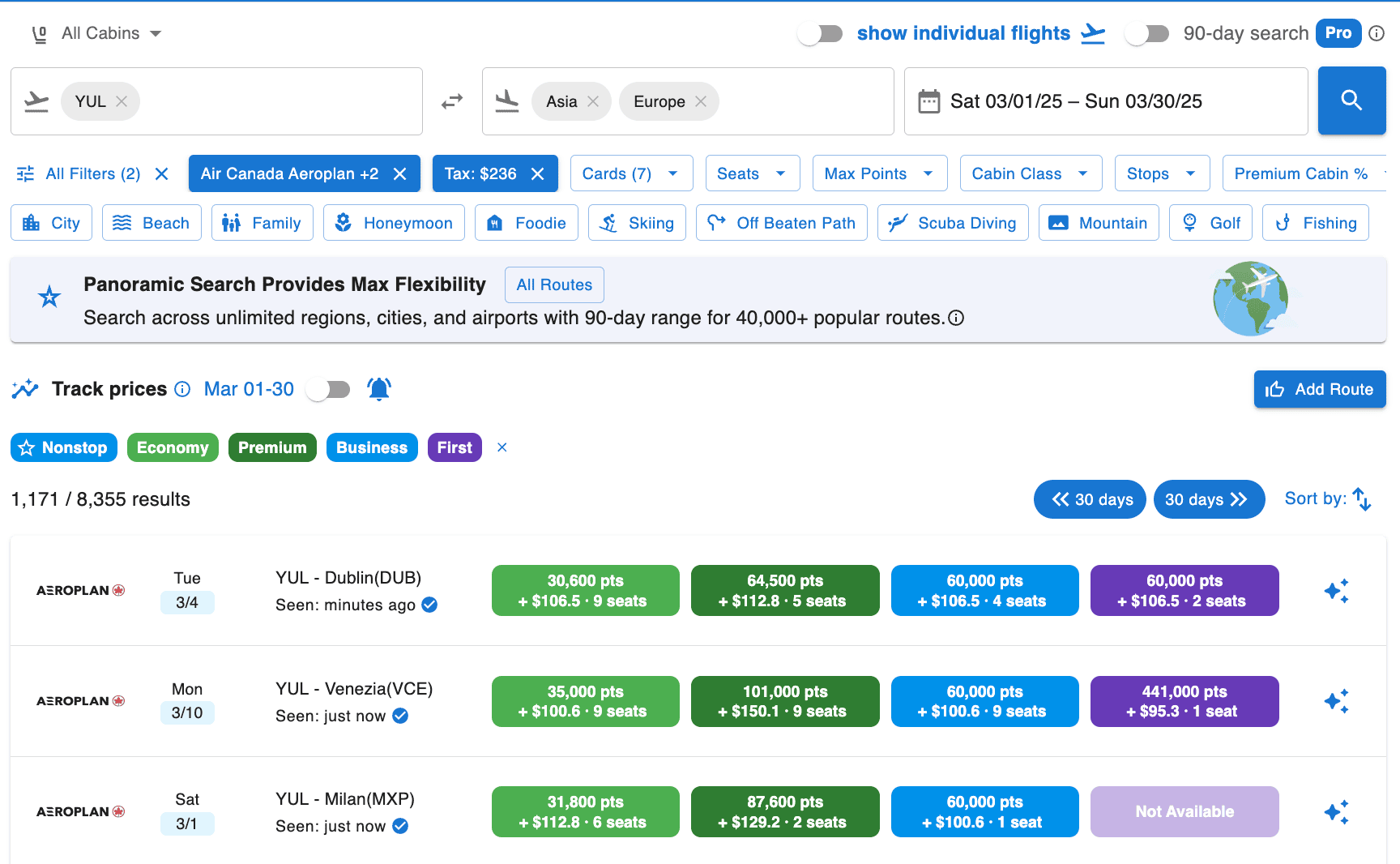Screen dimensions: 1400x864
Task: Click the departure plane icon in origin field
Action: click(x=36, y=101)
